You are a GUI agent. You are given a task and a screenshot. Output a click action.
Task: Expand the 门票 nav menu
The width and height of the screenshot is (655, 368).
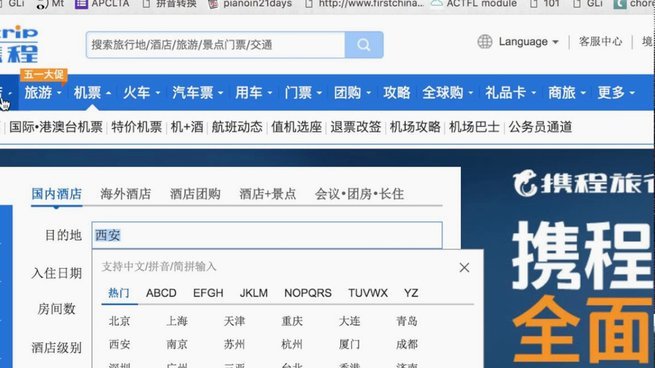point(303,93)
